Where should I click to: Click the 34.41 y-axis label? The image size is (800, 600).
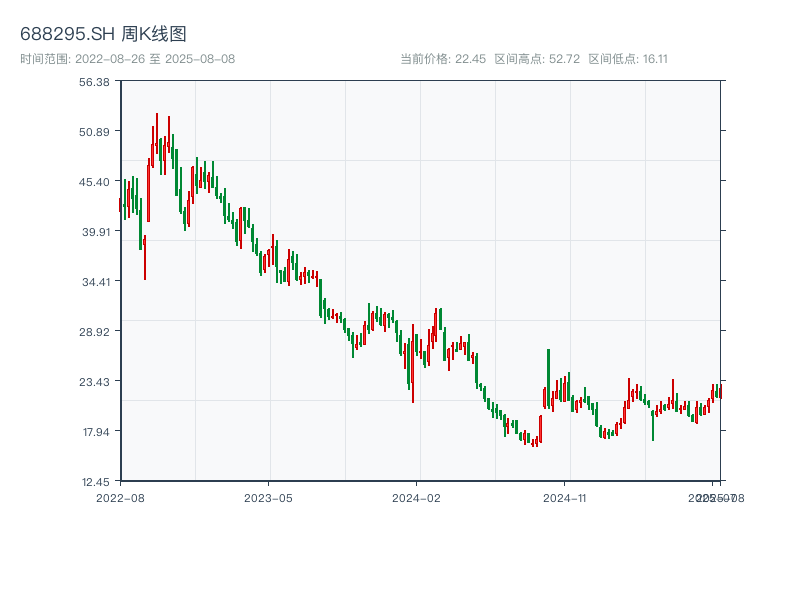tap(94, 282)
